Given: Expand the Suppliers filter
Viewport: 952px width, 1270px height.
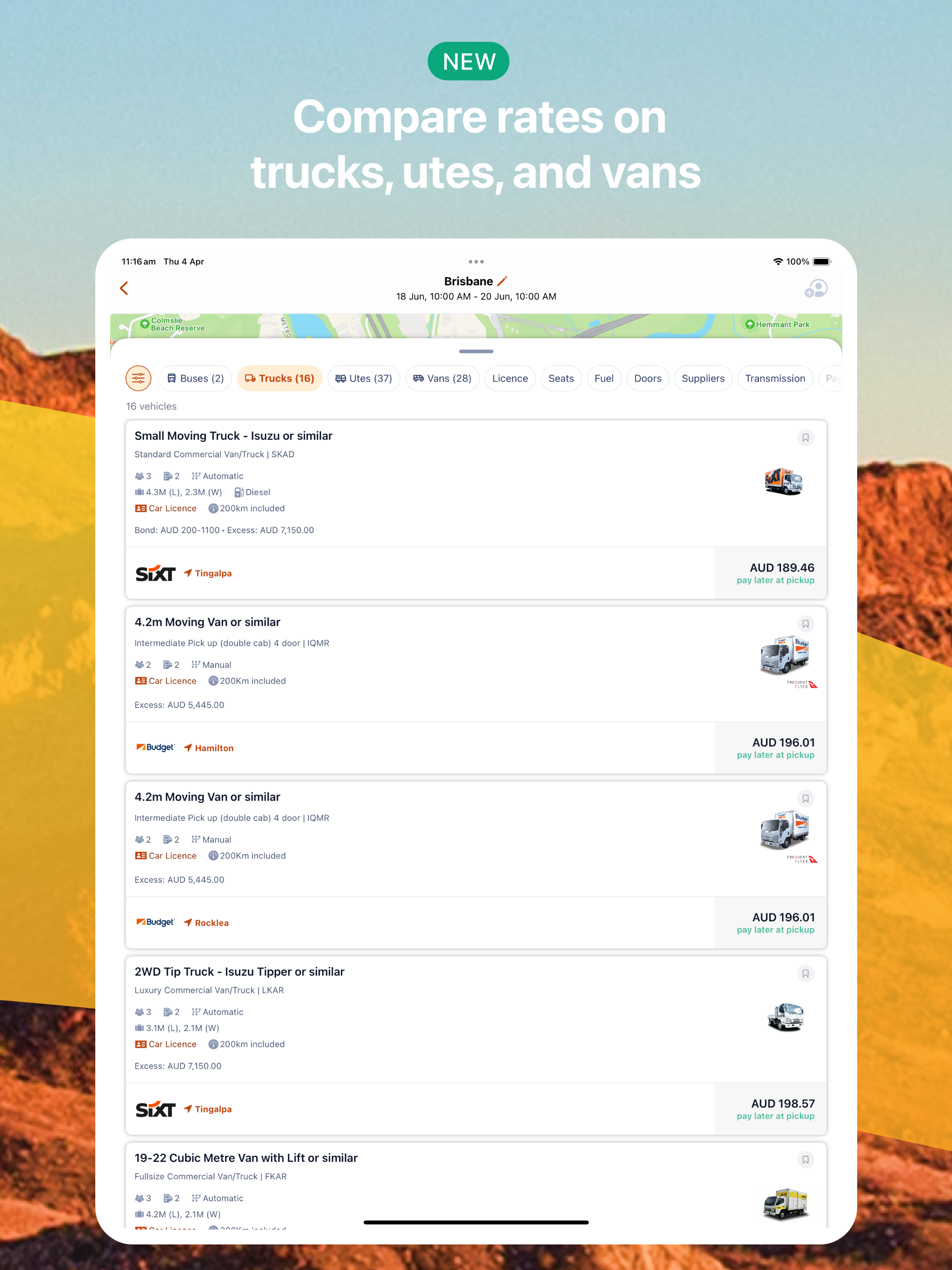Looking at the screenshot, I should (x=703, y=378).
